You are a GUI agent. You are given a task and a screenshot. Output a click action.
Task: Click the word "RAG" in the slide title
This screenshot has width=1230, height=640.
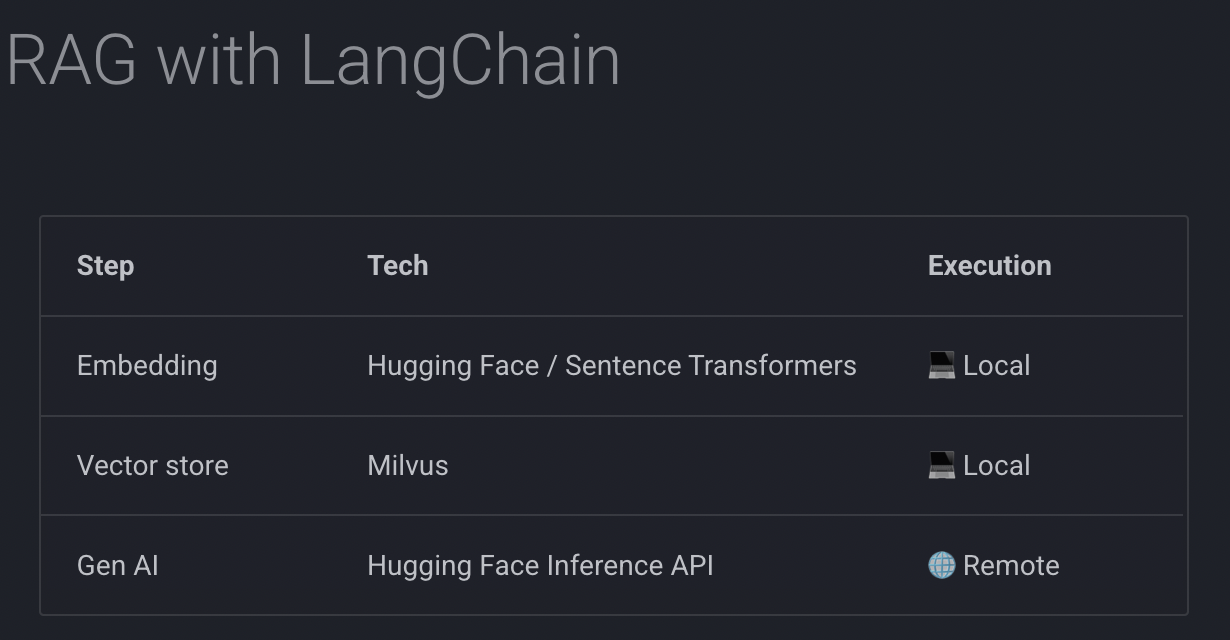(72, 60)
